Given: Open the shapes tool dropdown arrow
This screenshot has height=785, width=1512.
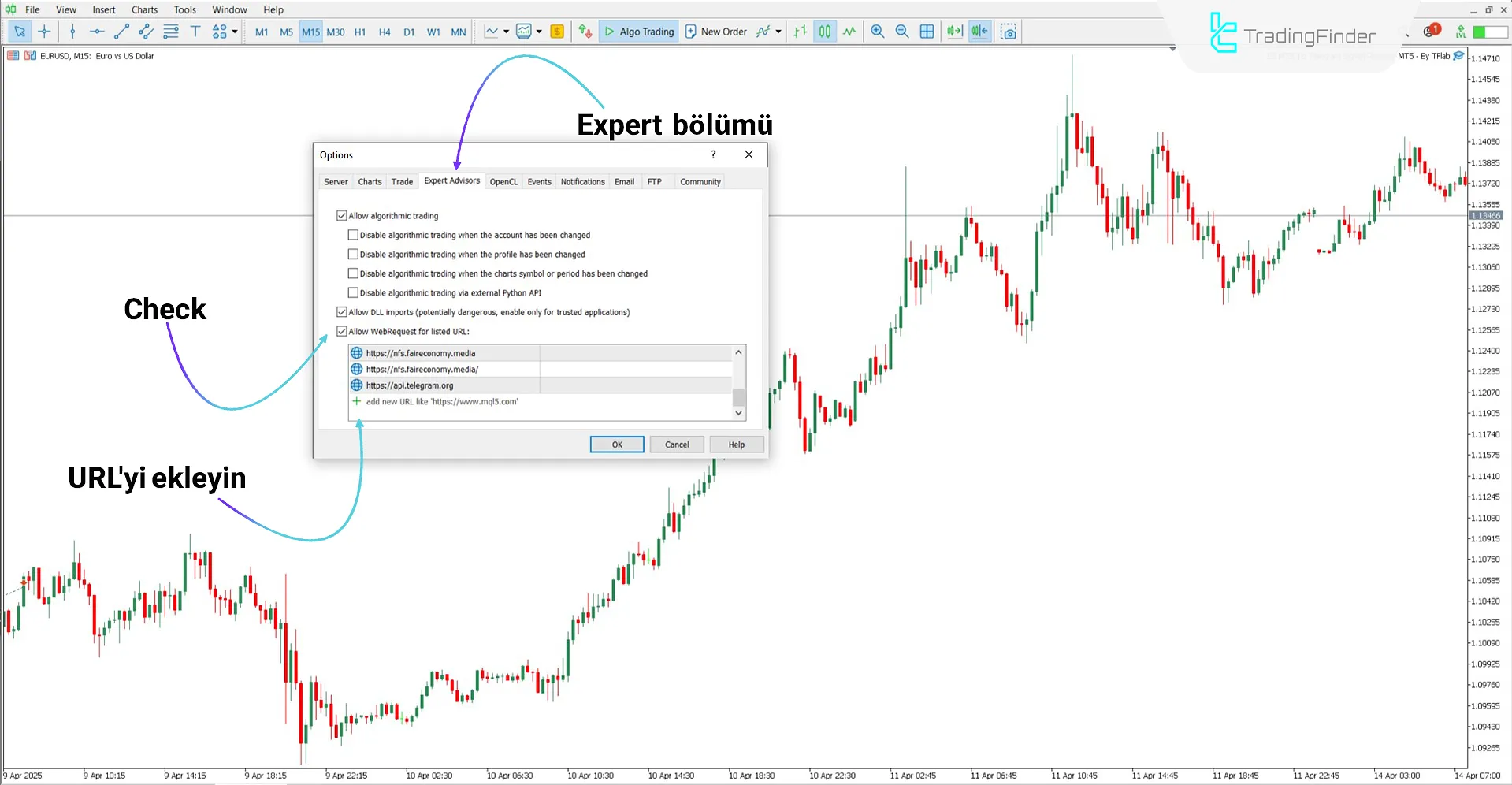Looking at the screenshot, I should pyautogui.click(x=234, y=32).
